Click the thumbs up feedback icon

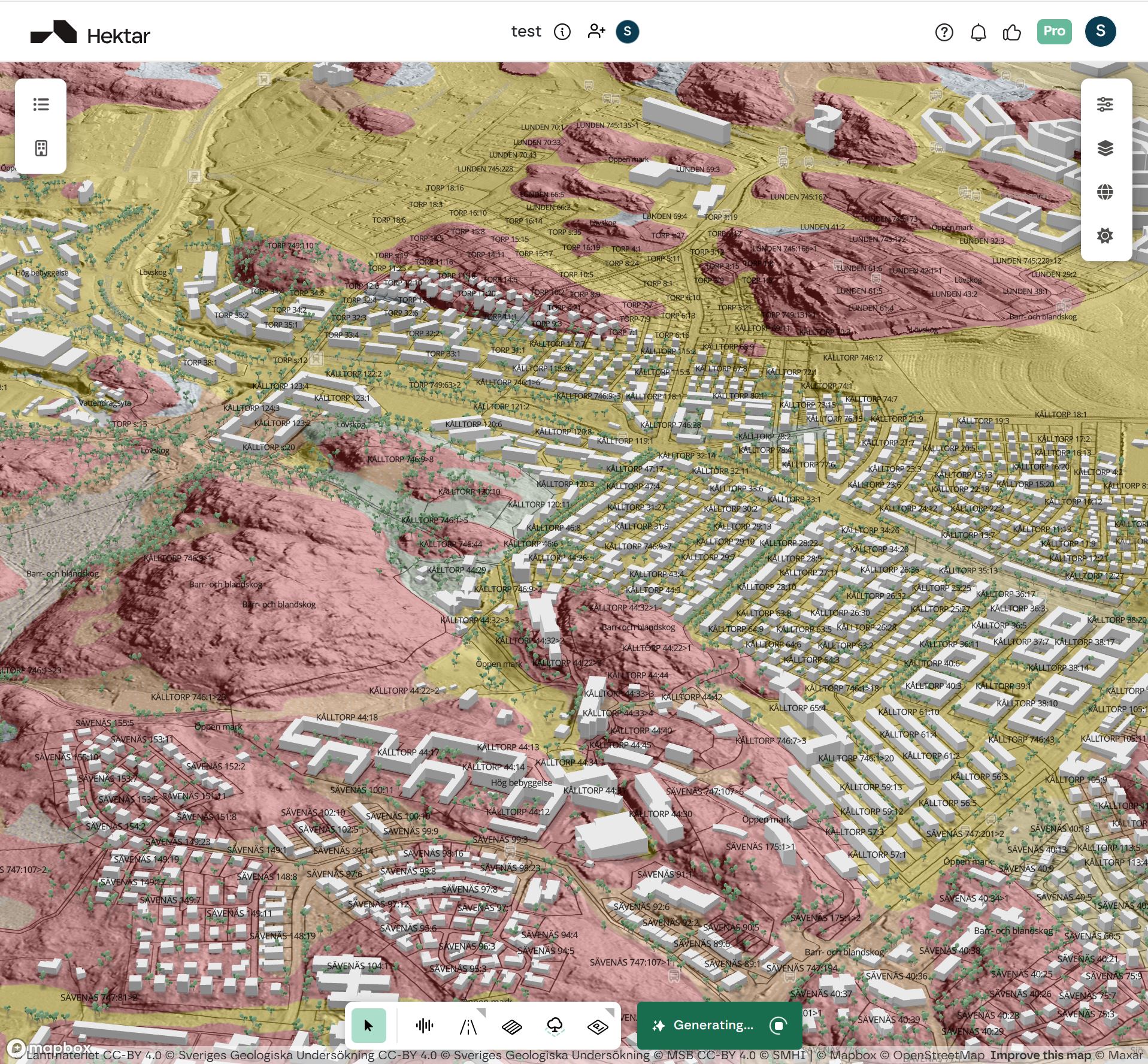1012,32
